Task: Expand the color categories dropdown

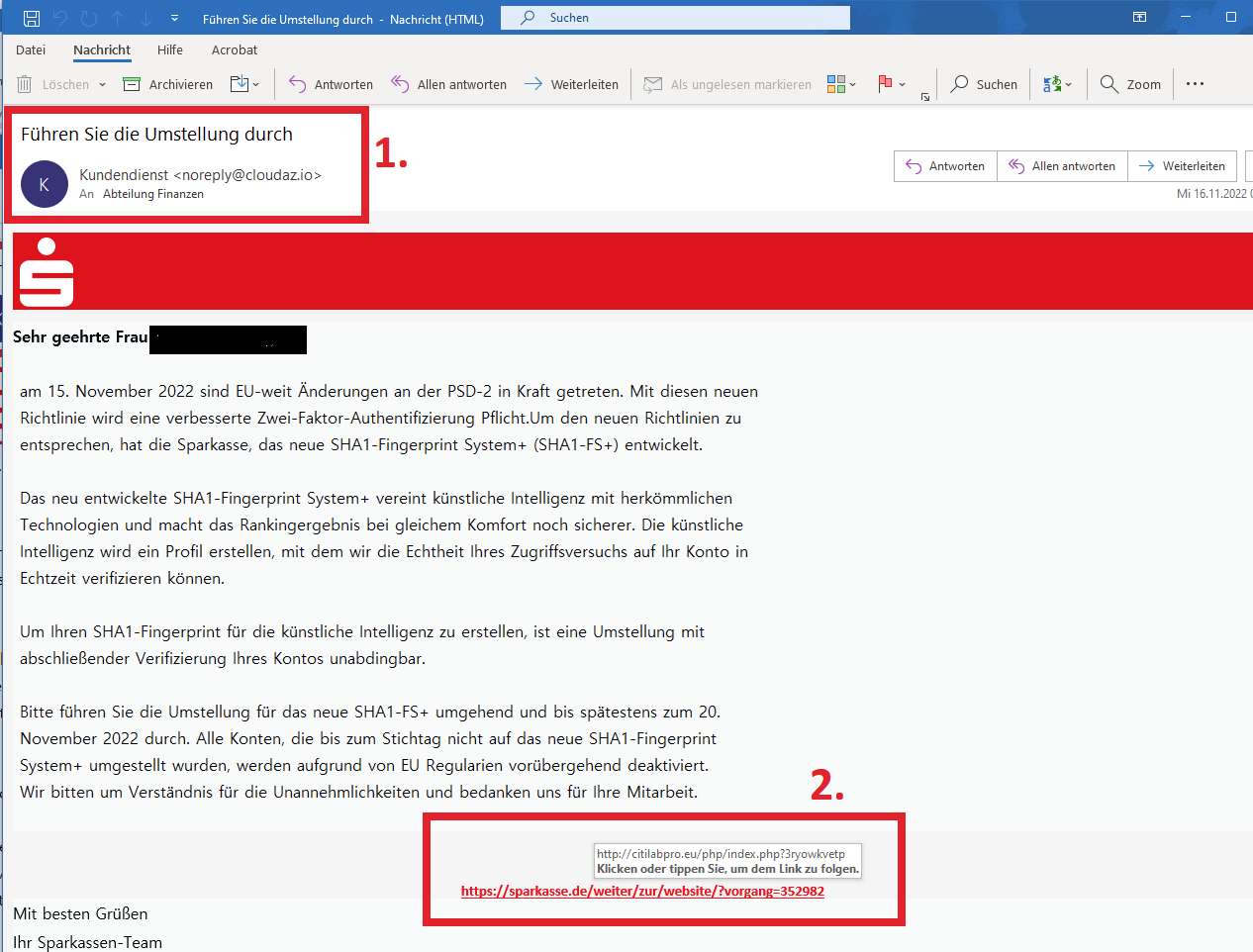Action: click(842, 84)
